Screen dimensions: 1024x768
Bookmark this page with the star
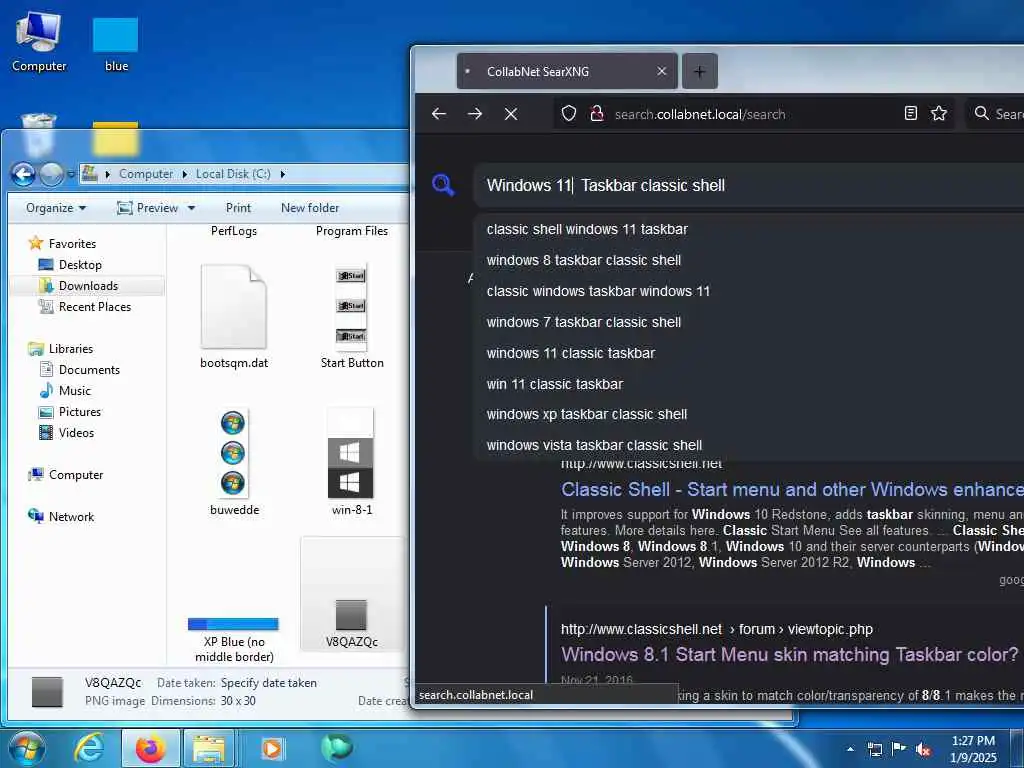(x=939, y=114)
